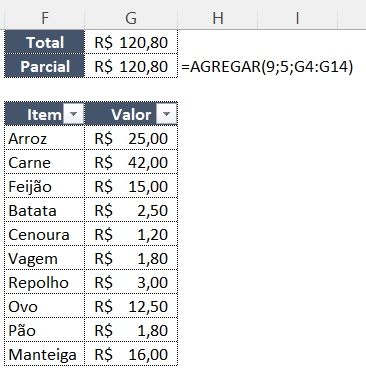
Task: Select the Ovo value R$ 12,50
Action: click(131, 306)
